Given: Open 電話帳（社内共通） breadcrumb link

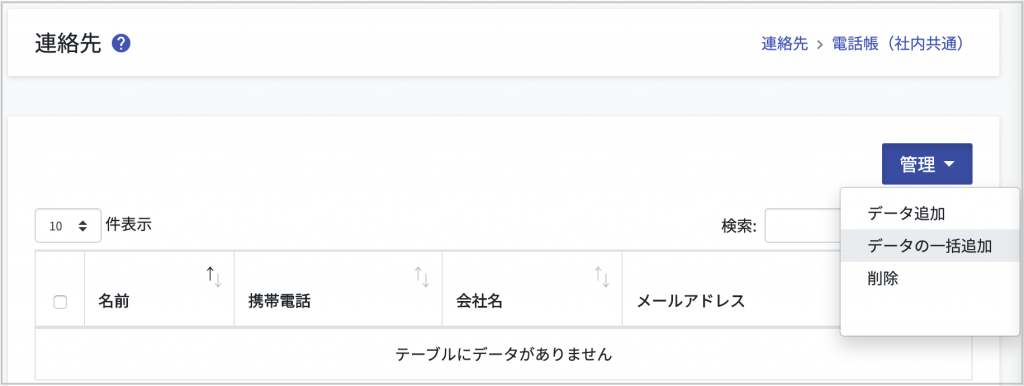Looking at the screenshot, I should coord(898,44).
